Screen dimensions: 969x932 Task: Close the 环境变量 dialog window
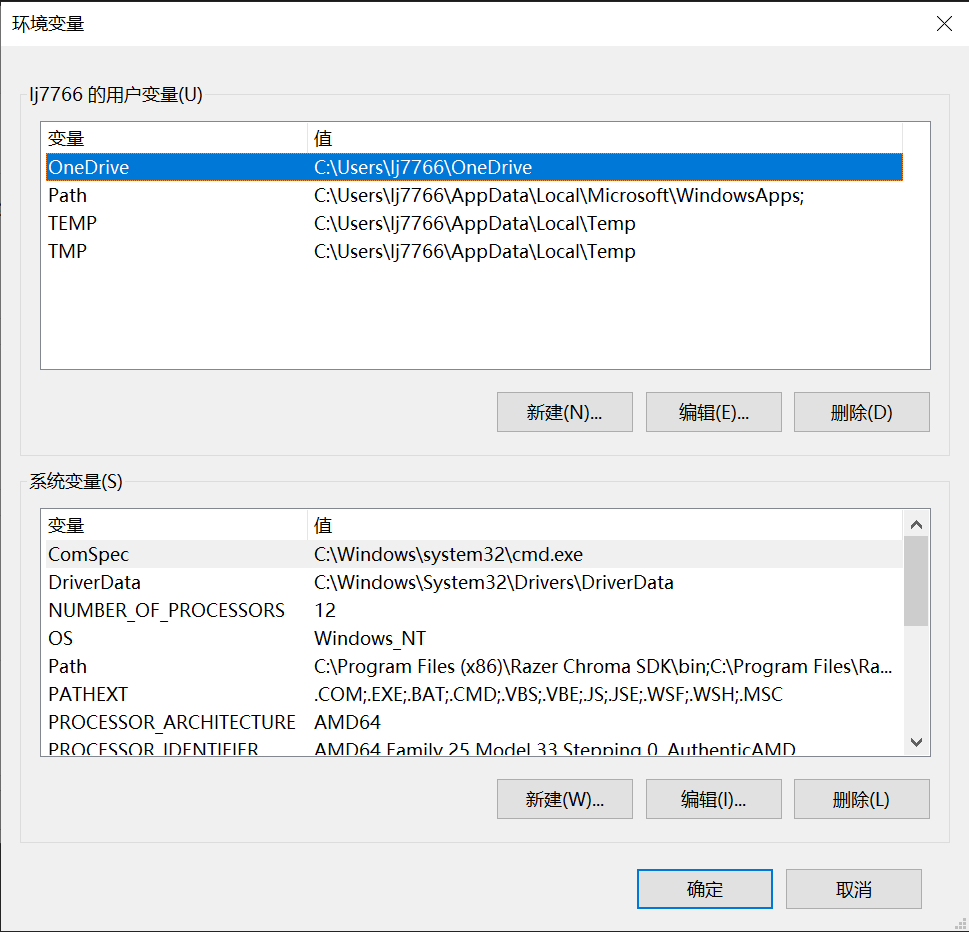pos(943,24)
